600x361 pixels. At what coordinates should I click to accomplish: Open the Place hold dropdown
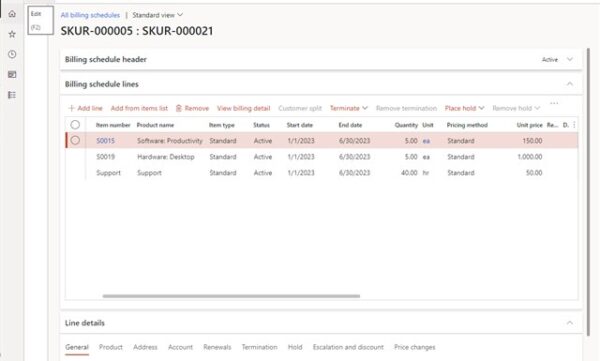click(x=464, y=108)
